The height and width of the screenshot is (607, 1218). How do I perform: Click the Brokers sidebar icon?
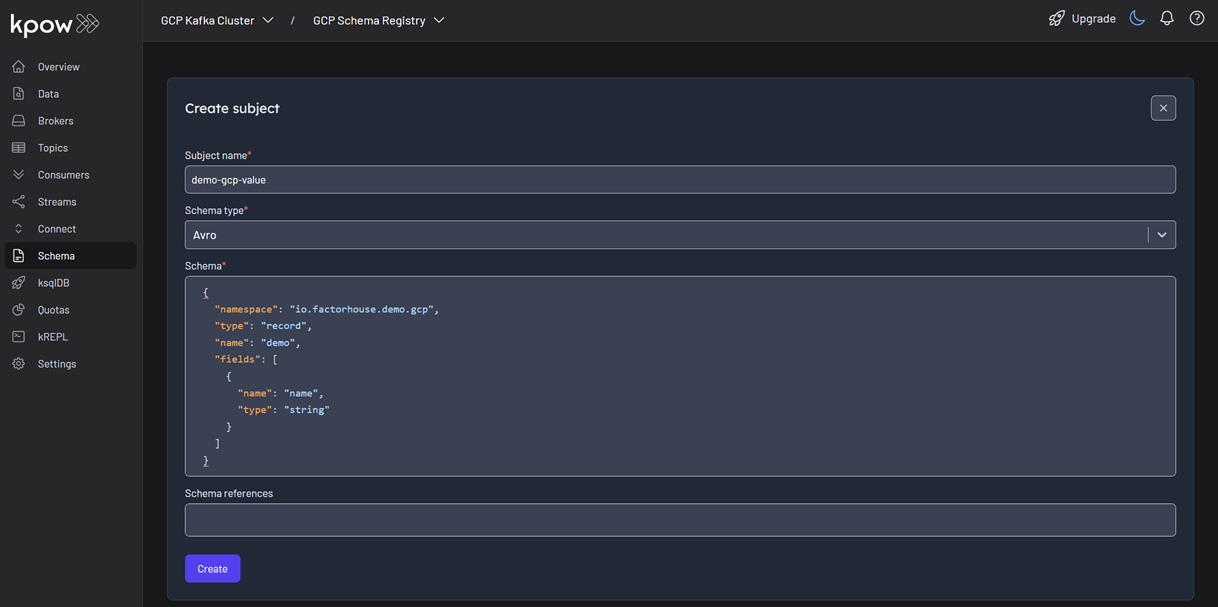click(19, 121)
